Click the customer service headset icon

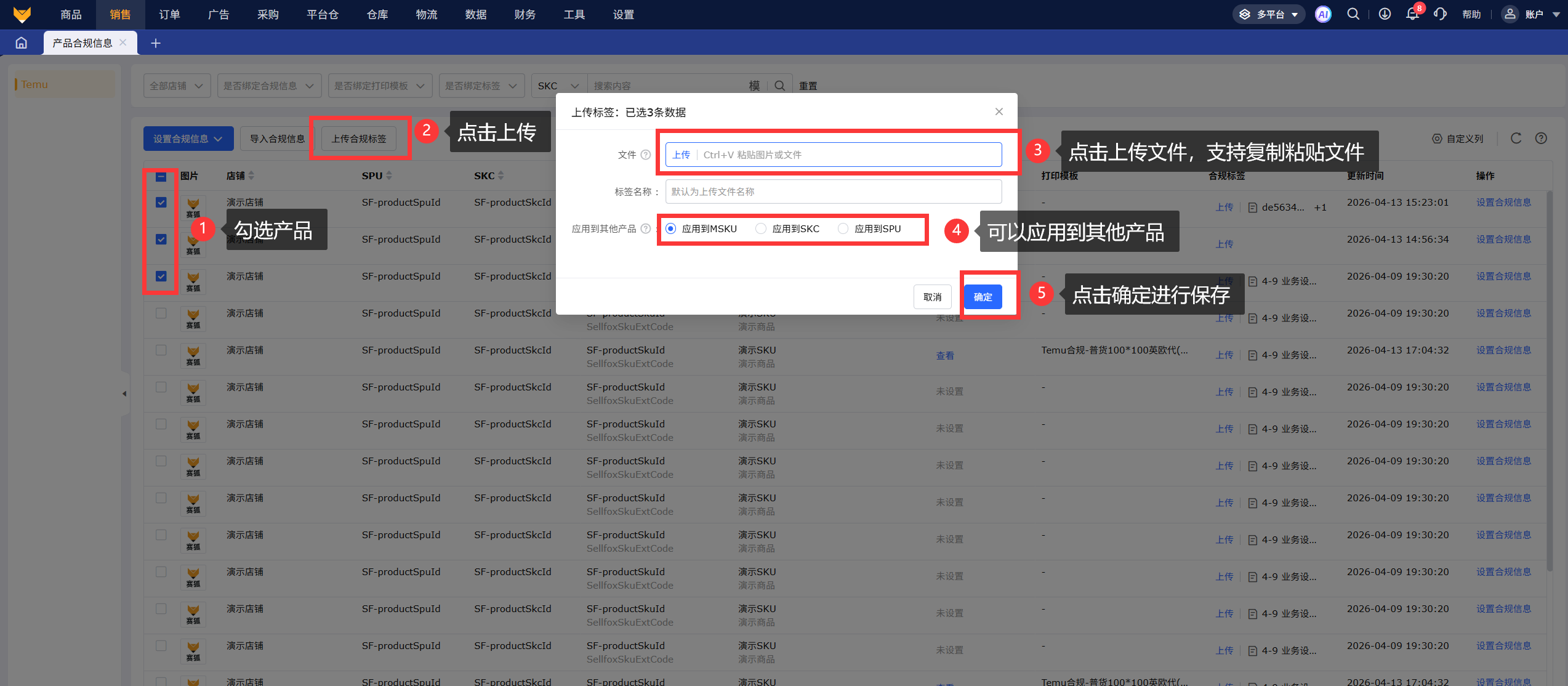pos(1440,14)
